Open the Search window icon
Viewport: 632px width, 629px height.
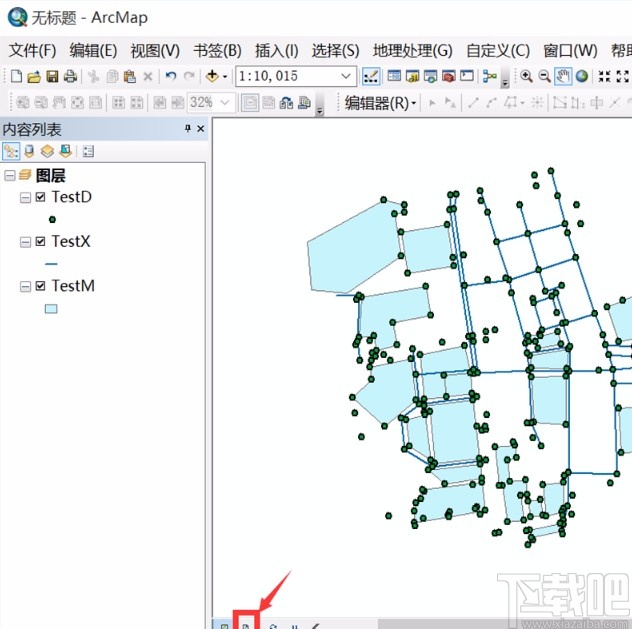[430, 76]
